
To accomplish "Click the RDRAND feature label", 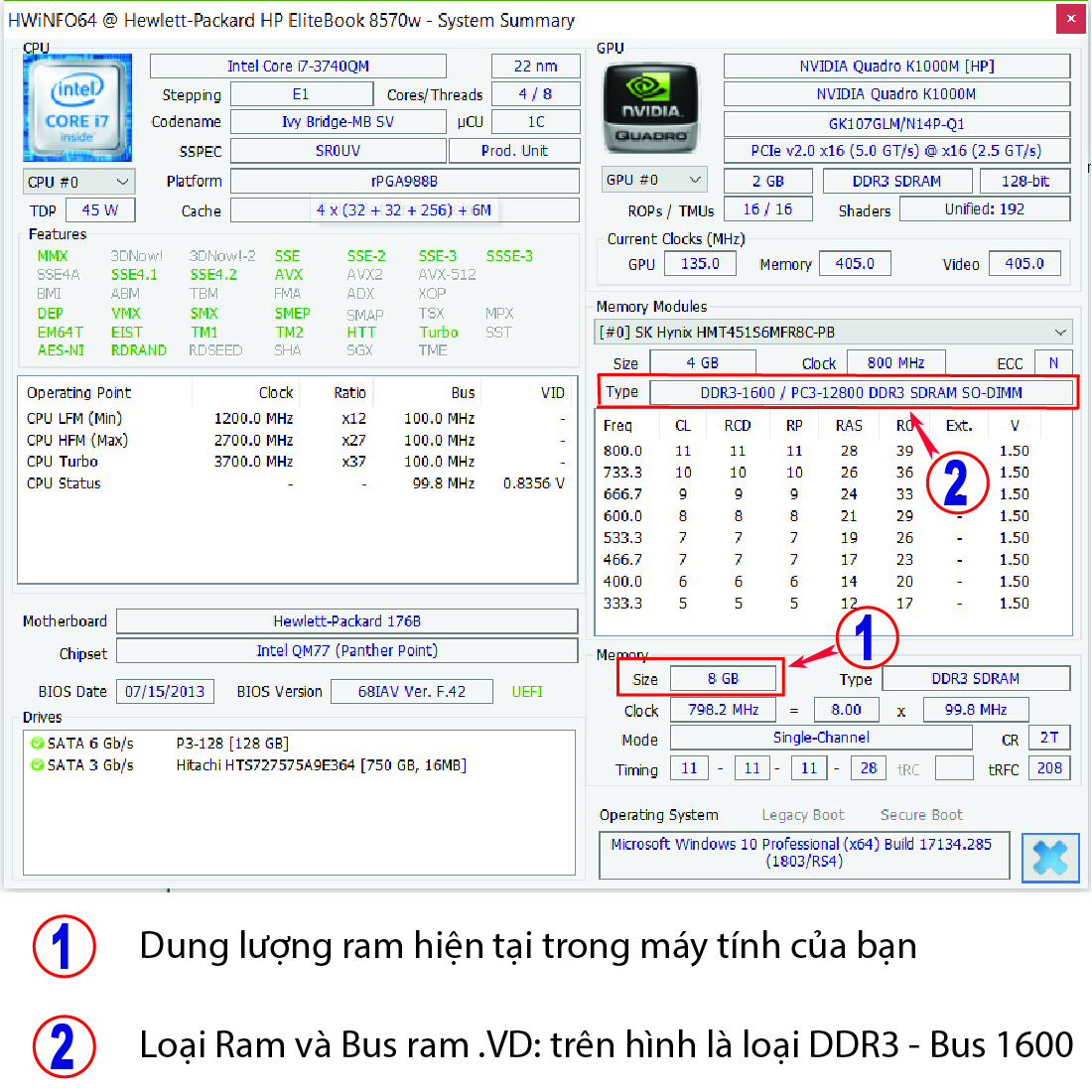I will click(139, 350).
